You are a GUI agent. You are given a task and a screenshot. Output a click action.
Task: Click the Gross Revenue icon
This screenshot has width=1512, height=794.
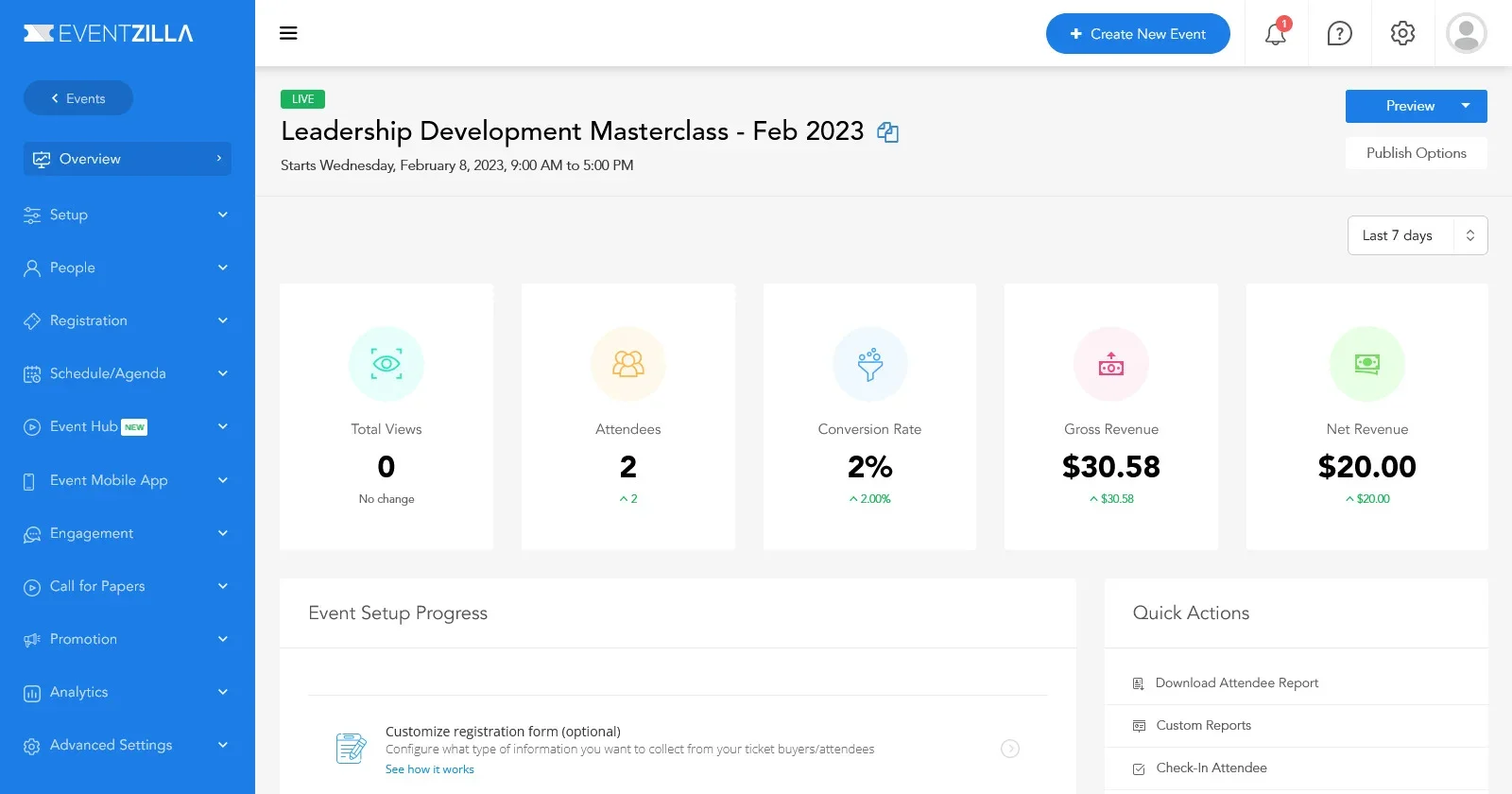tap(1111, 364)
